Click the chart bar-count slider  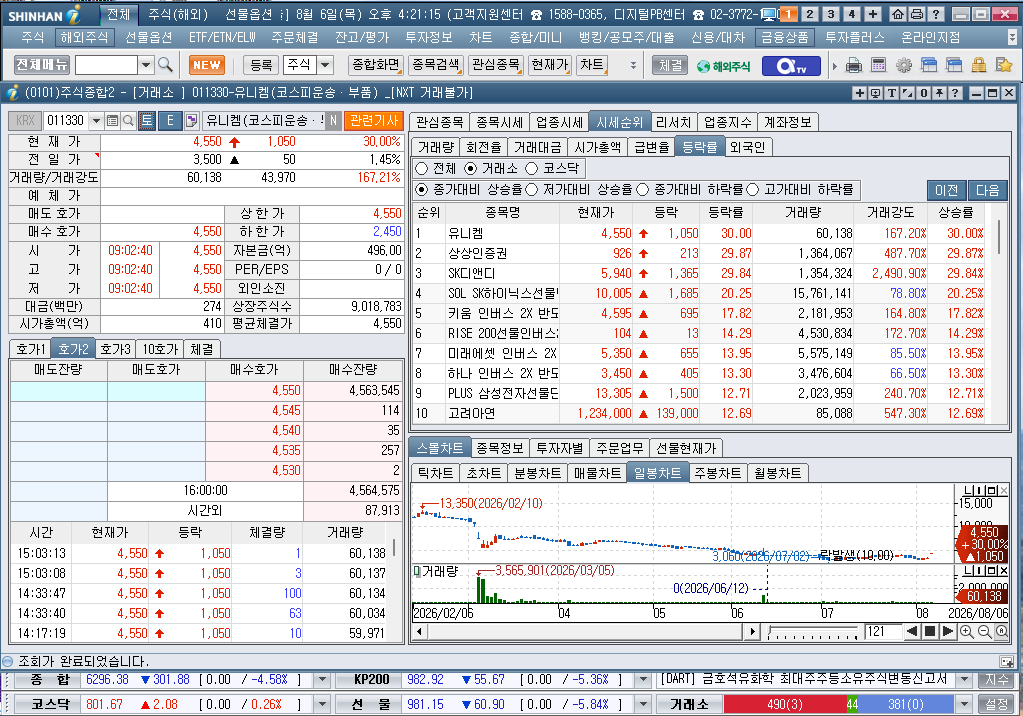(812, 632)
